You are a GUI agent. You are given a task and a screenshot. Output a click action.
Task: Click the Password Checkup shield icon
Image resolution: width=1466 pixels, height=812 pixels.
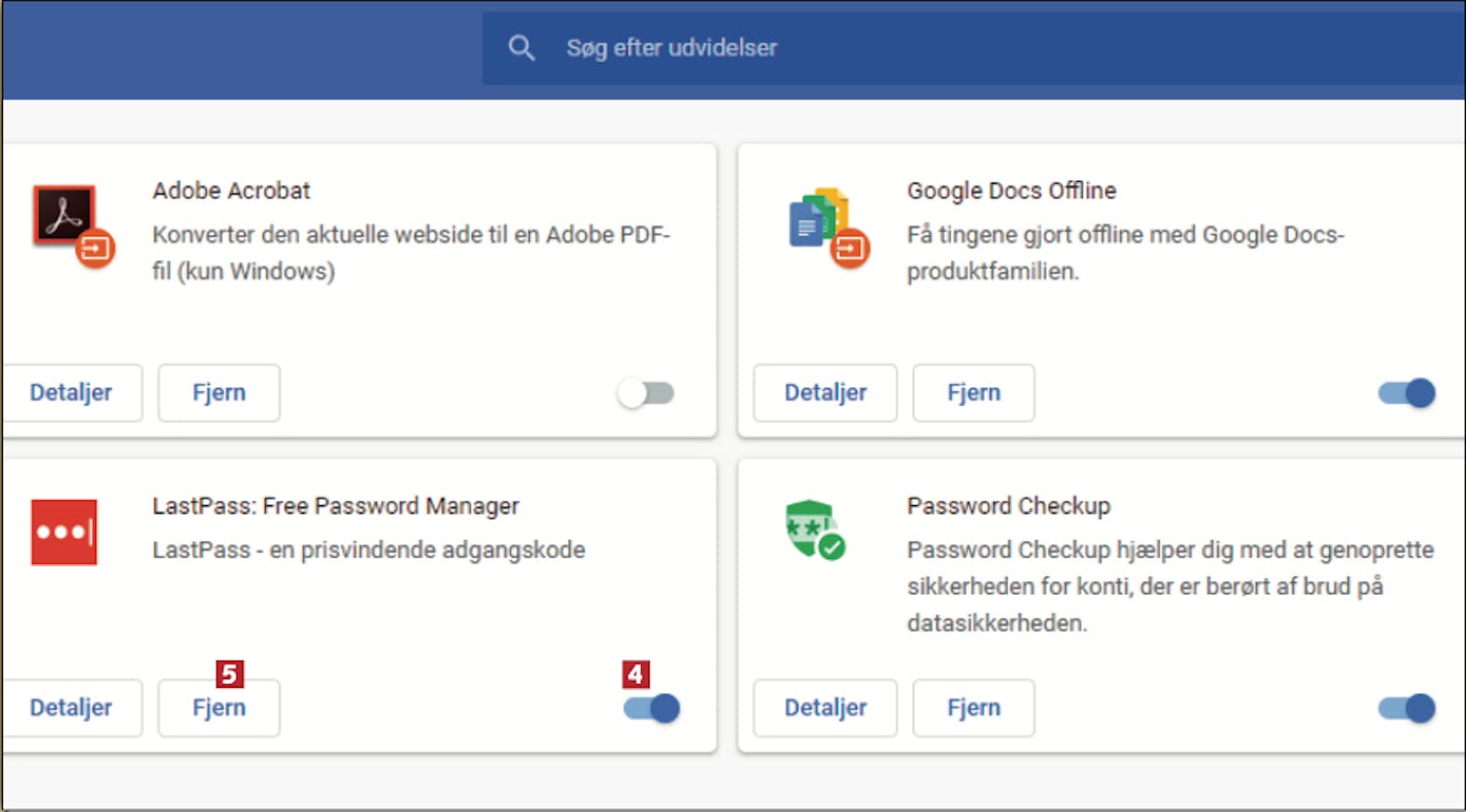(814, 530)
